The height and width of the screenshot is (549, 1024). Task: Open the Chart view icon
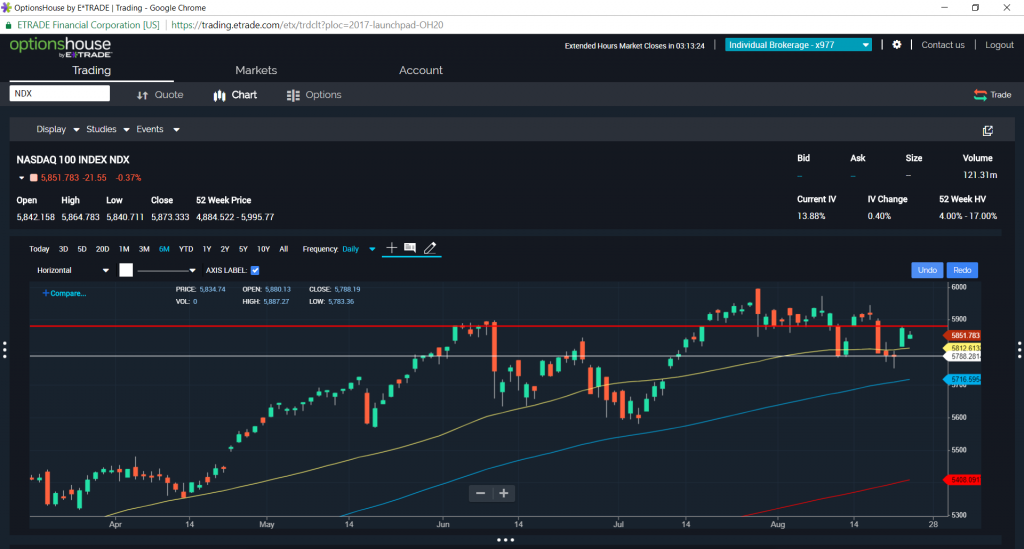219,95
